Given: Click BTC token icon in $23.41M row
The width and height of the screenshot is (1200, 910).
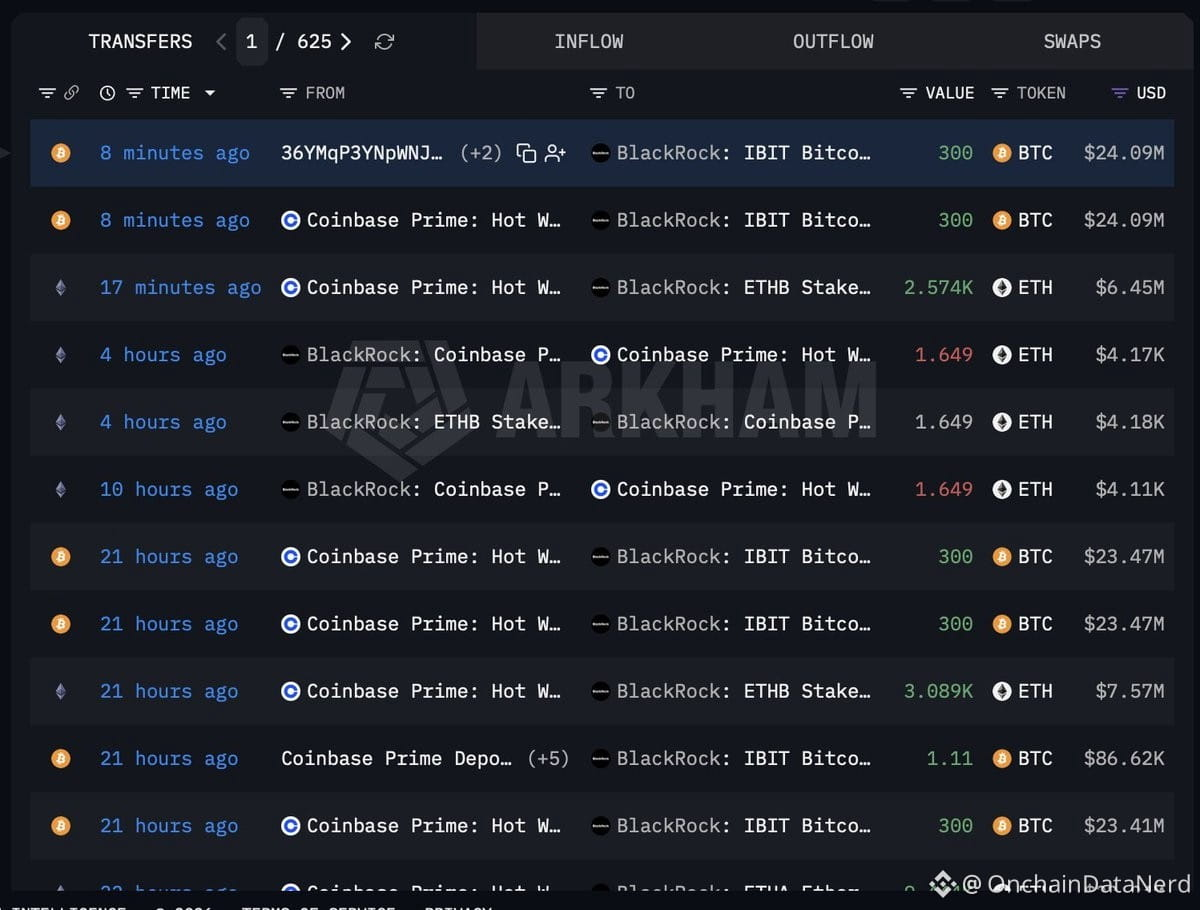Looking at the screenshot, I should (x=1001, y=826).
